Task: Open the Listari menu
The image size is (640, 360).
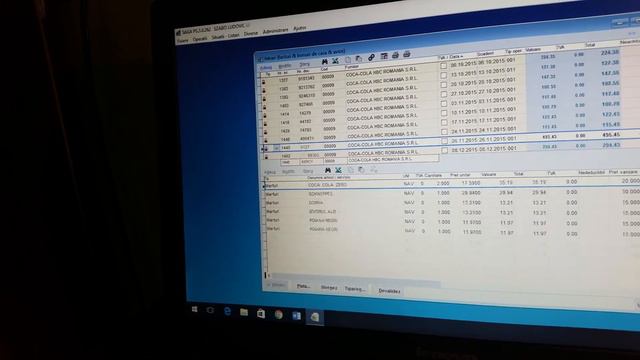Action: point(233,36)
